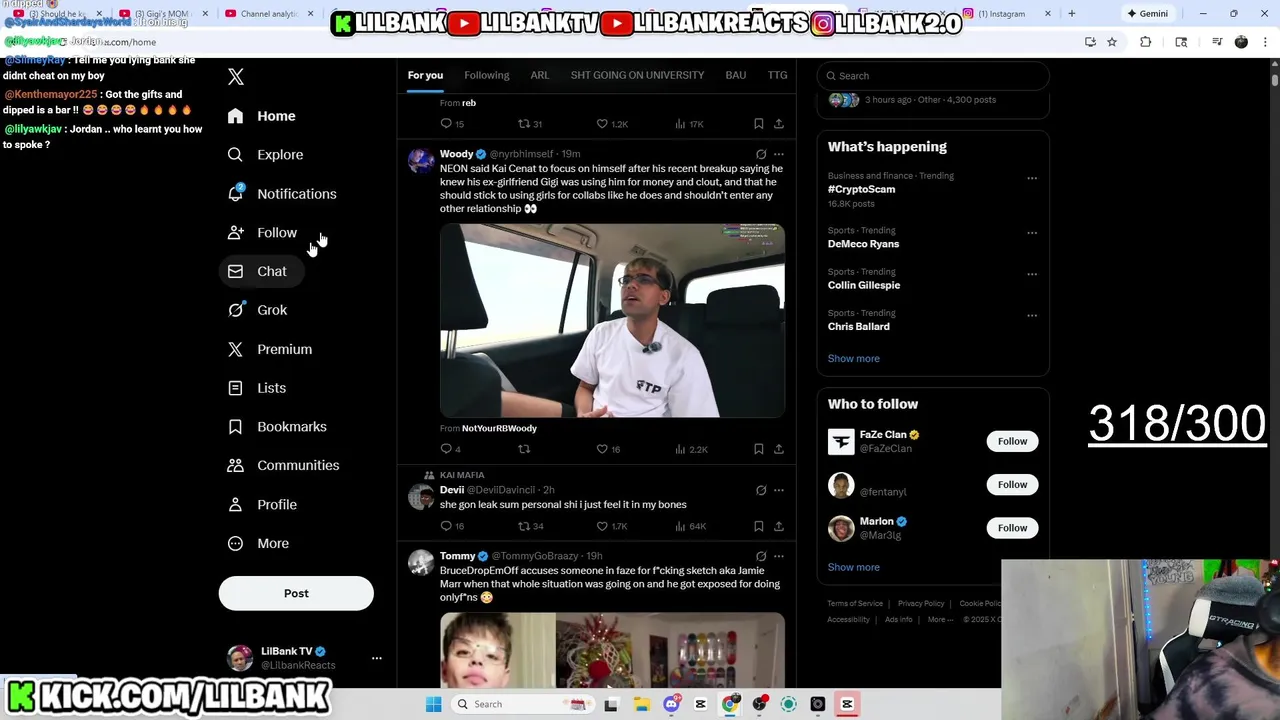Image resolution: width=1280 pixels, height=720 pixels.
Task: Open the #CryptoScam trend
Action: [861, 189]
